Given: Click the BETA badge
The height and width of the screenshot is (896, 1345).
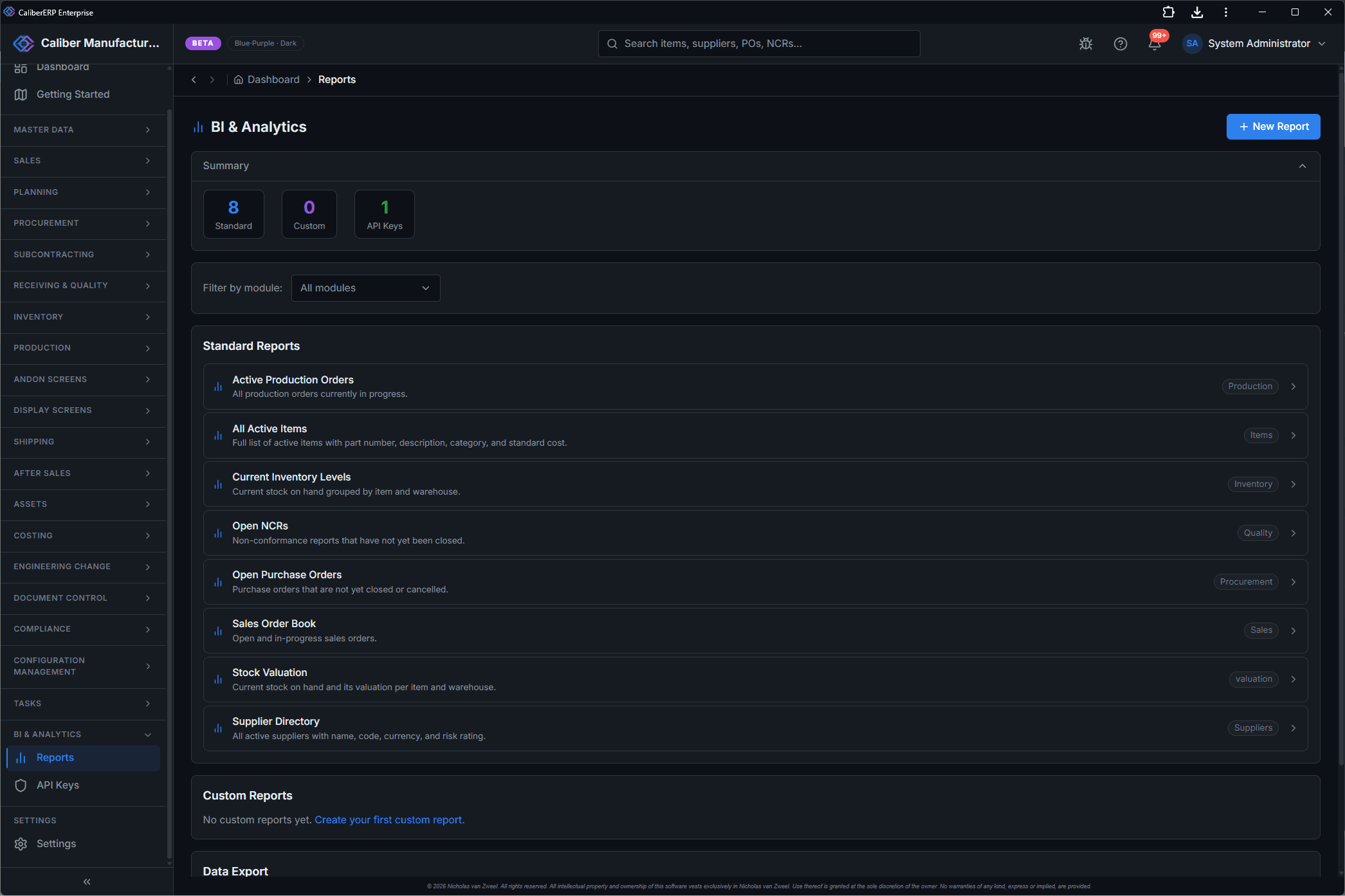Looking at the screenshot, I should pos(203,43).
